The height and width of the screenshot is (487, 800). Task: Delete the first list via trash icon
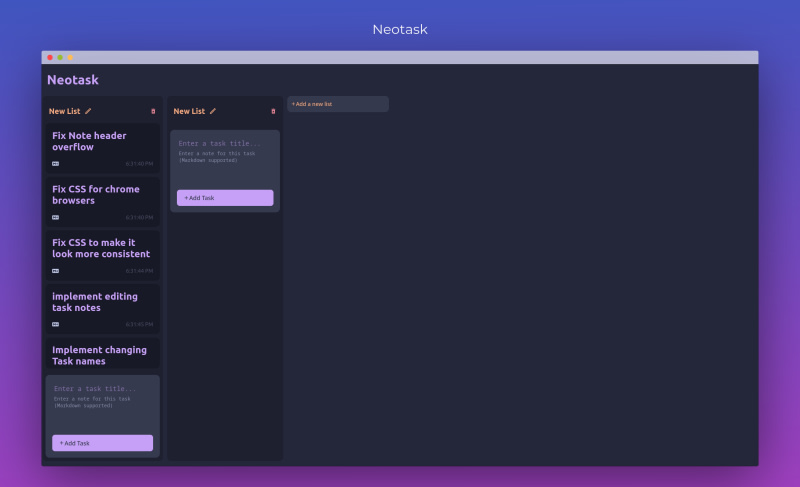153,111
